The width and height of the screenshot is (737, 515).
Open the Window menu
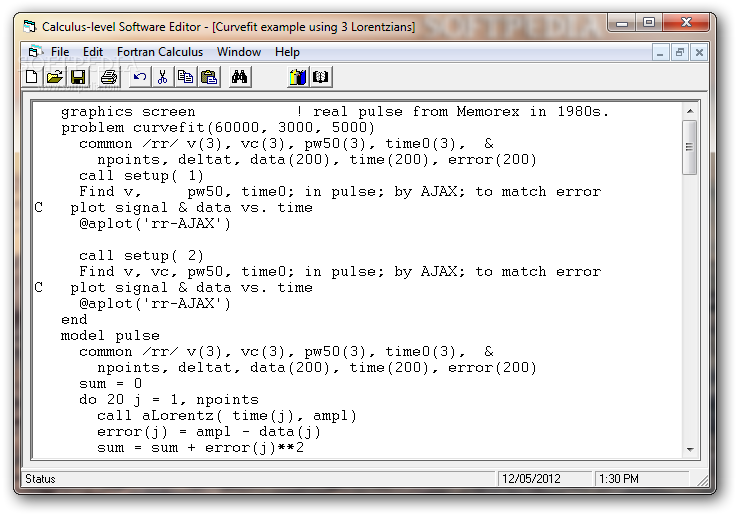239,52
